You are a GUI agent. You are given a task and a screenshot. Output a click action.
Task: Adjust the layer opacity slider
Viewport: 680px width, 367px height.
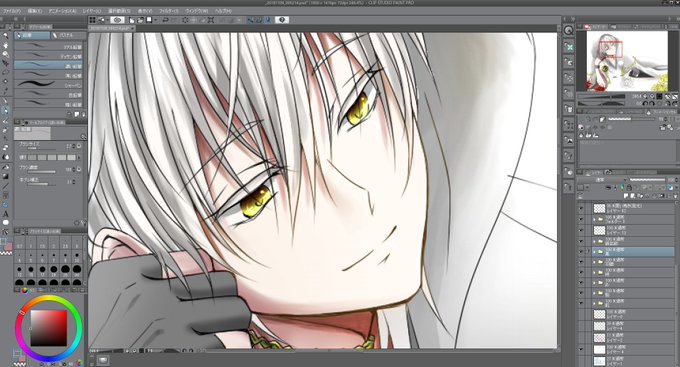(647, 180)
